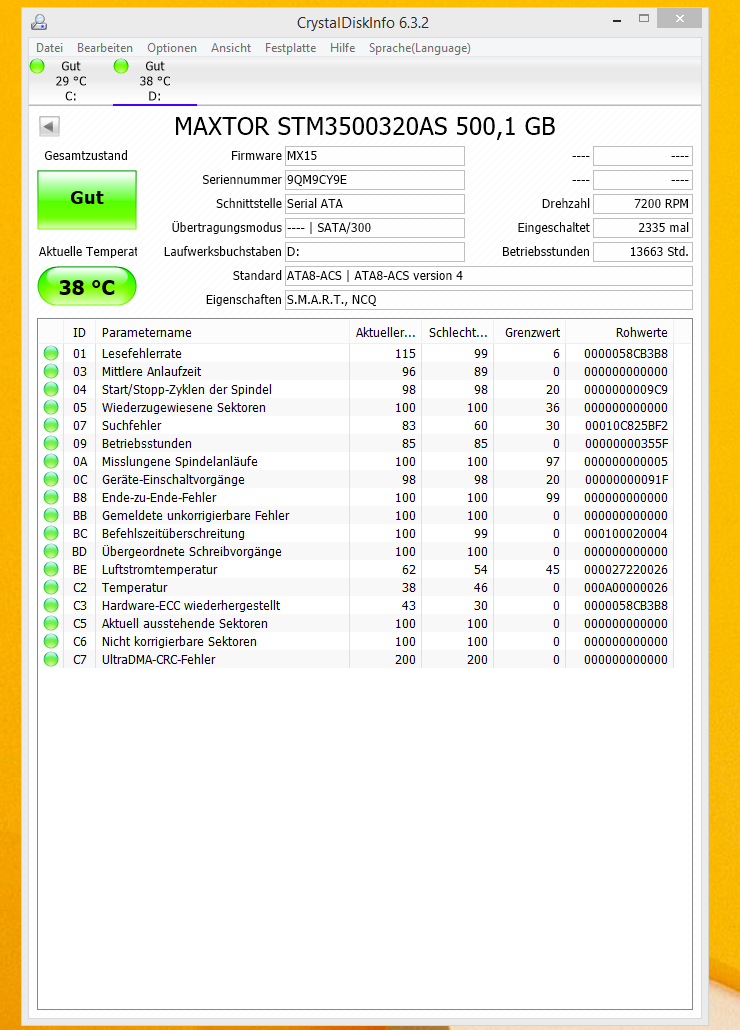
Task: Open the Datei menu
Action: coord(49,48)
